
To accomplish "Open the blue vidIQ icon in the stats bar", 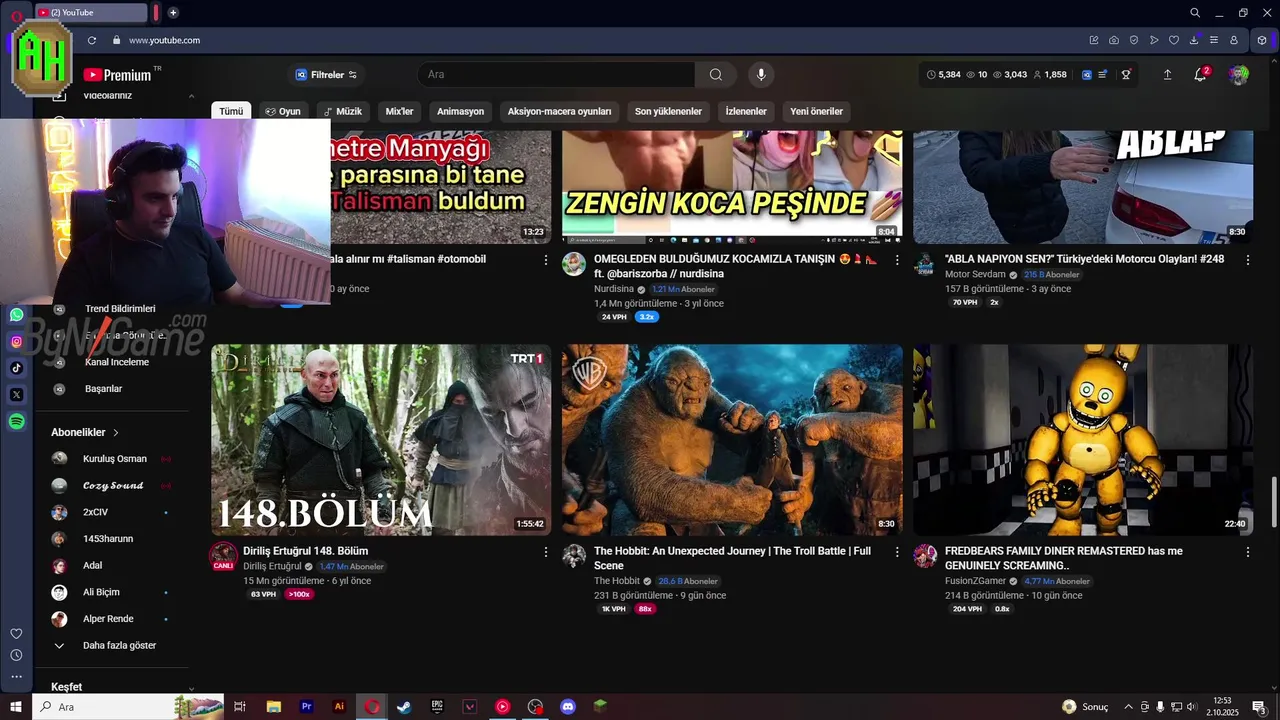I will (1087, 74).
